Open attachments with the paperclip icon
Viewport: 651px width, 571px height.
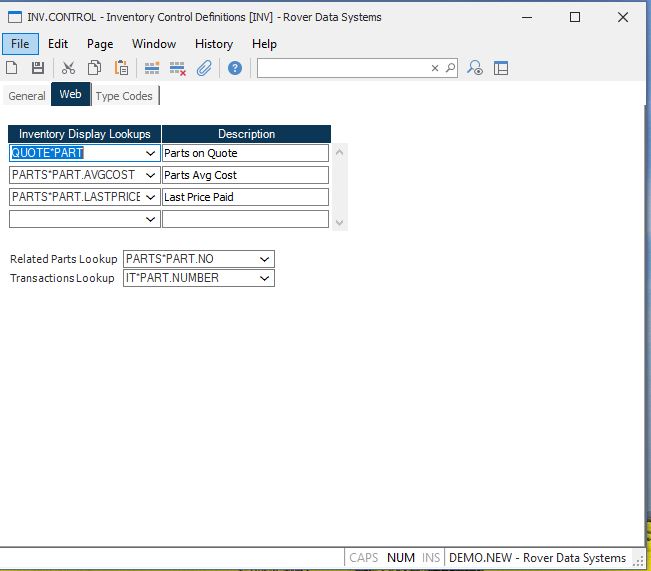tap(204, 68)
